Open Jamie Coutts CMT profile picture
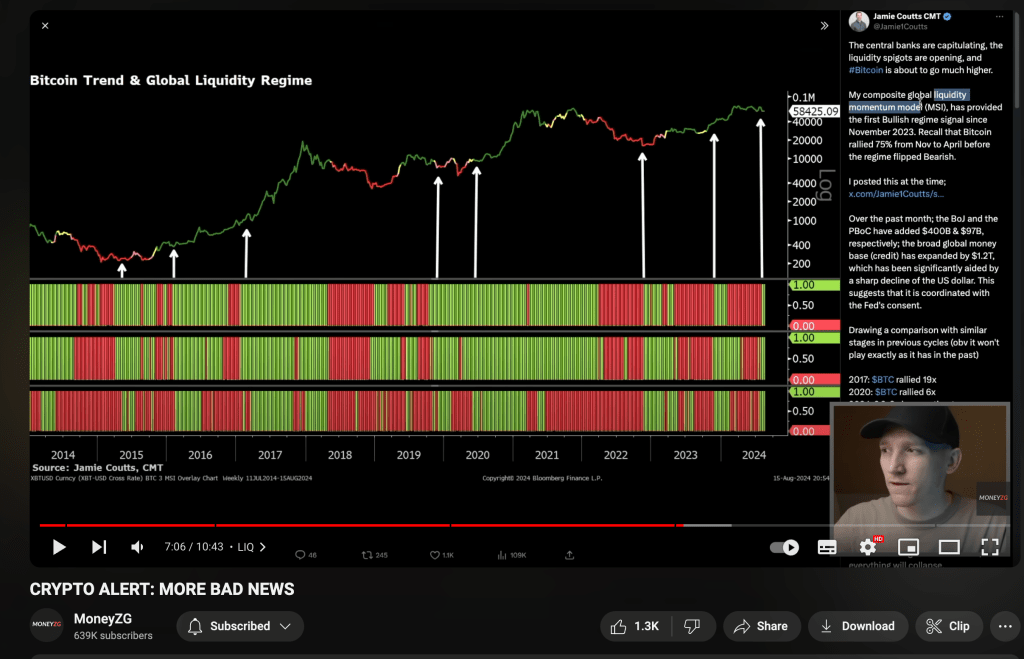Image resolution: width=1024 pixels, height=659 pixels. 858,21
